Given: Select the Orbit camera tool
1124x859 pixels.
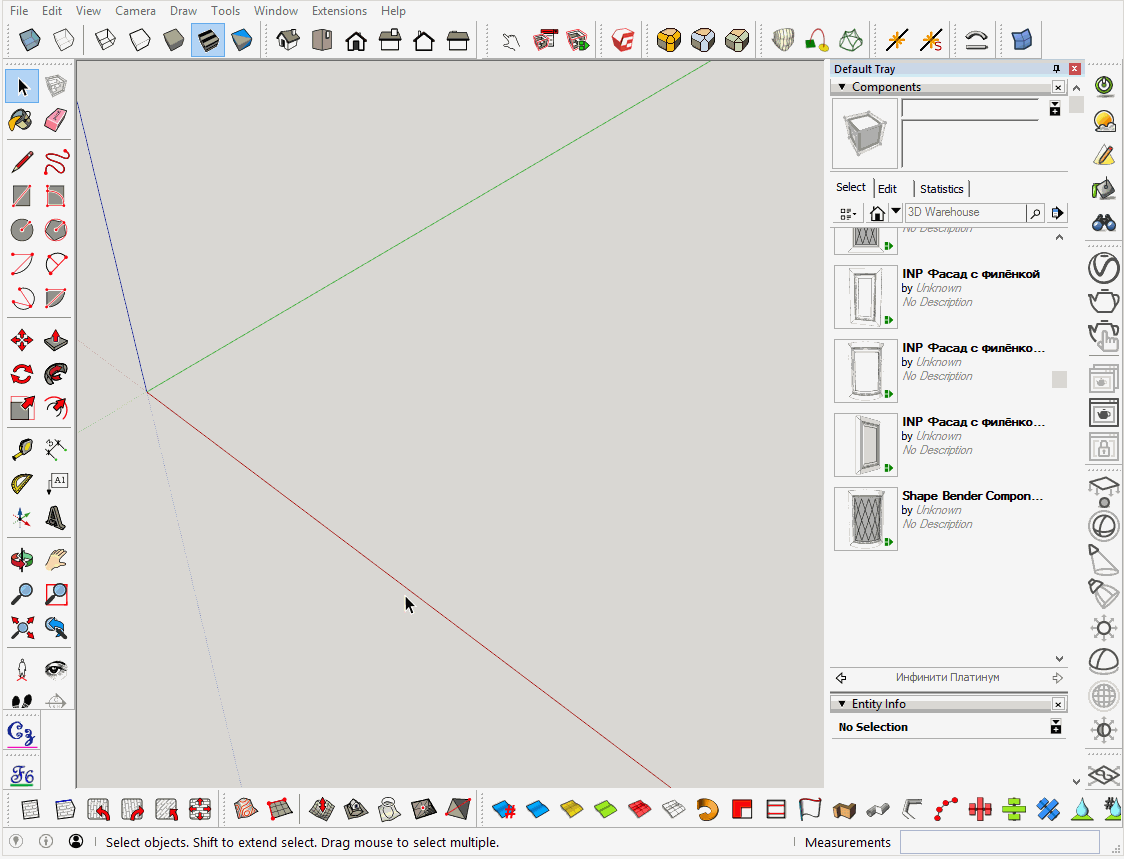Looking at the screenshot, I should (21, 559).
